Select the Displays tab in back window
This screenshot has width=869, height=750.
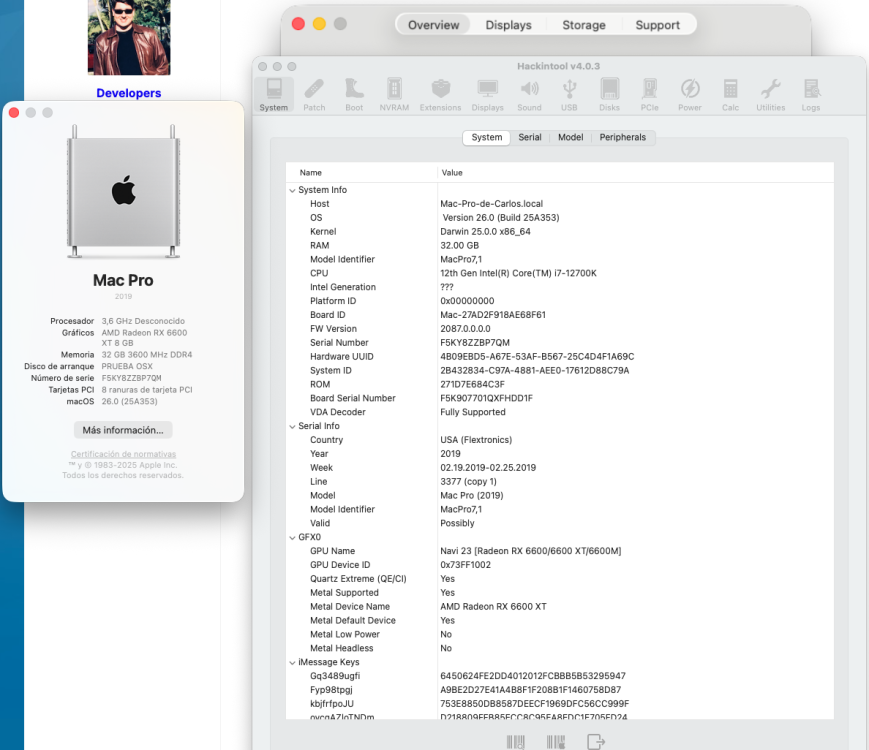(x=508, y=25)
